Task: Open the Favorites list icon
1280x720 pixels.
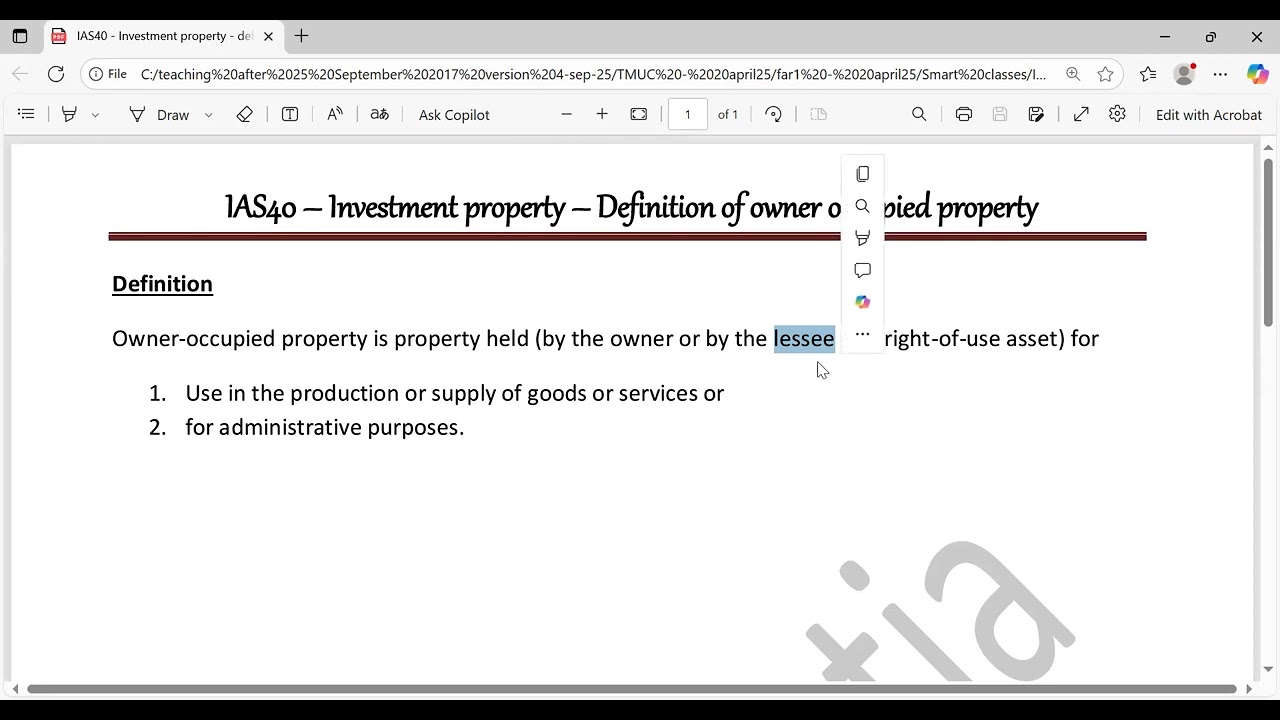Action: pos(1148,74)
